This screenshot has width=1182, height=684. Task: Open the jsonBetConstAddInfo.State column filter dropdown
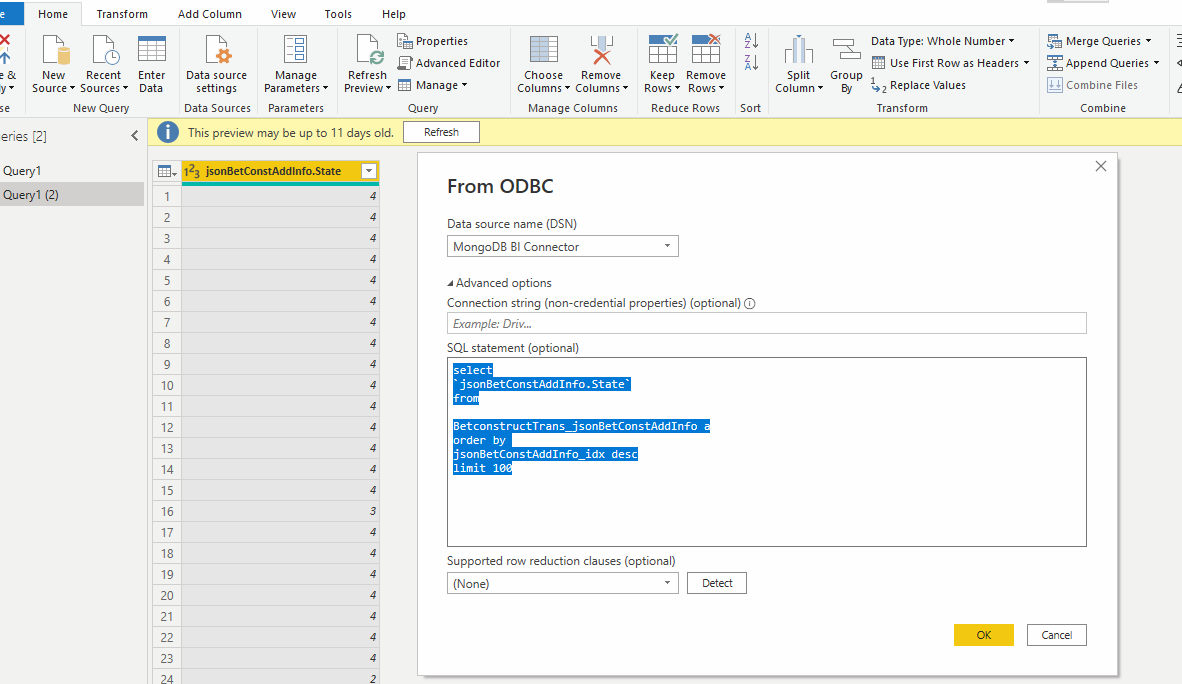(369, 171)
